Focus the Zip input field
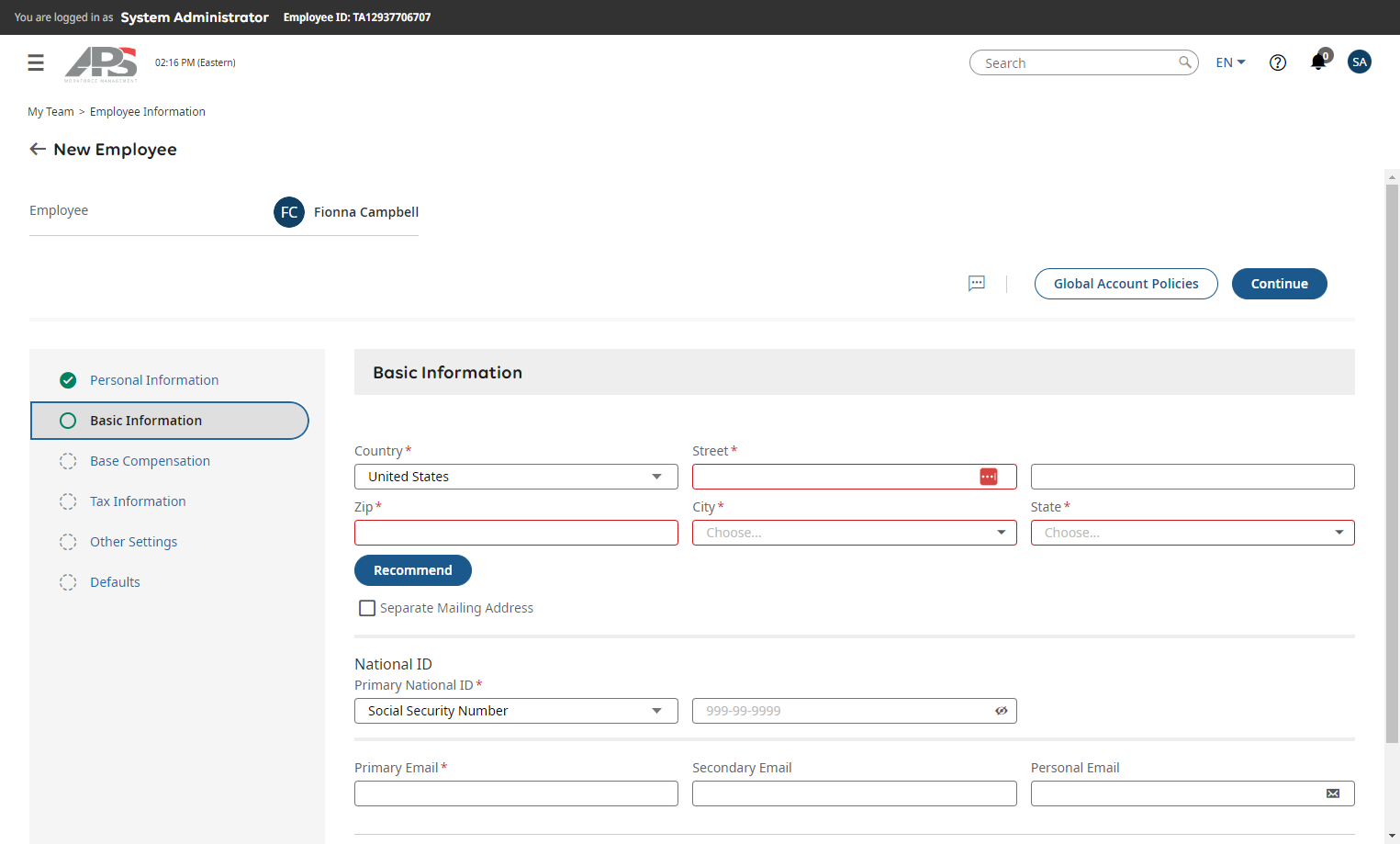 (x=516, y=533)
